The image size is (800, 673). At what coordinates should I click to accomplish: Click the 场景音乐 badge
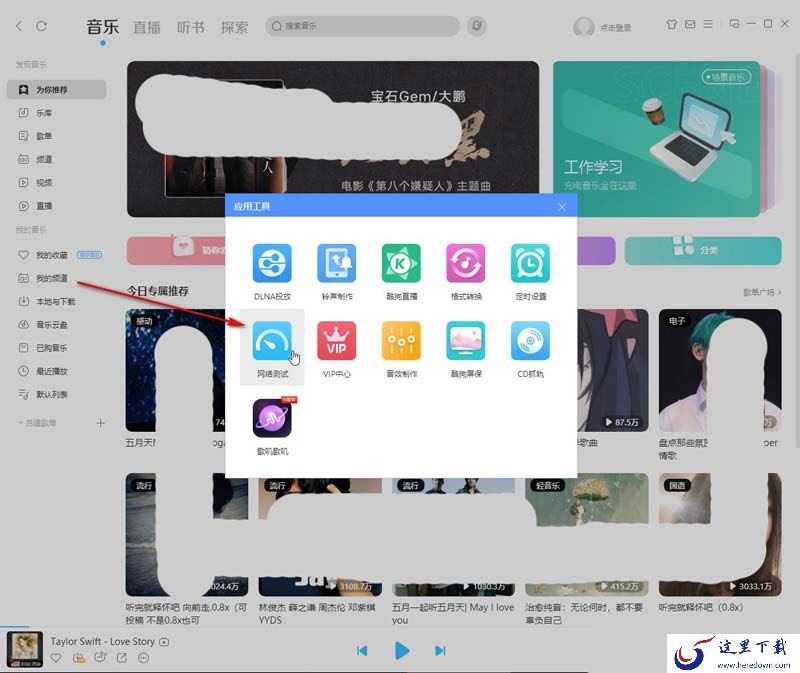[727, 77]
